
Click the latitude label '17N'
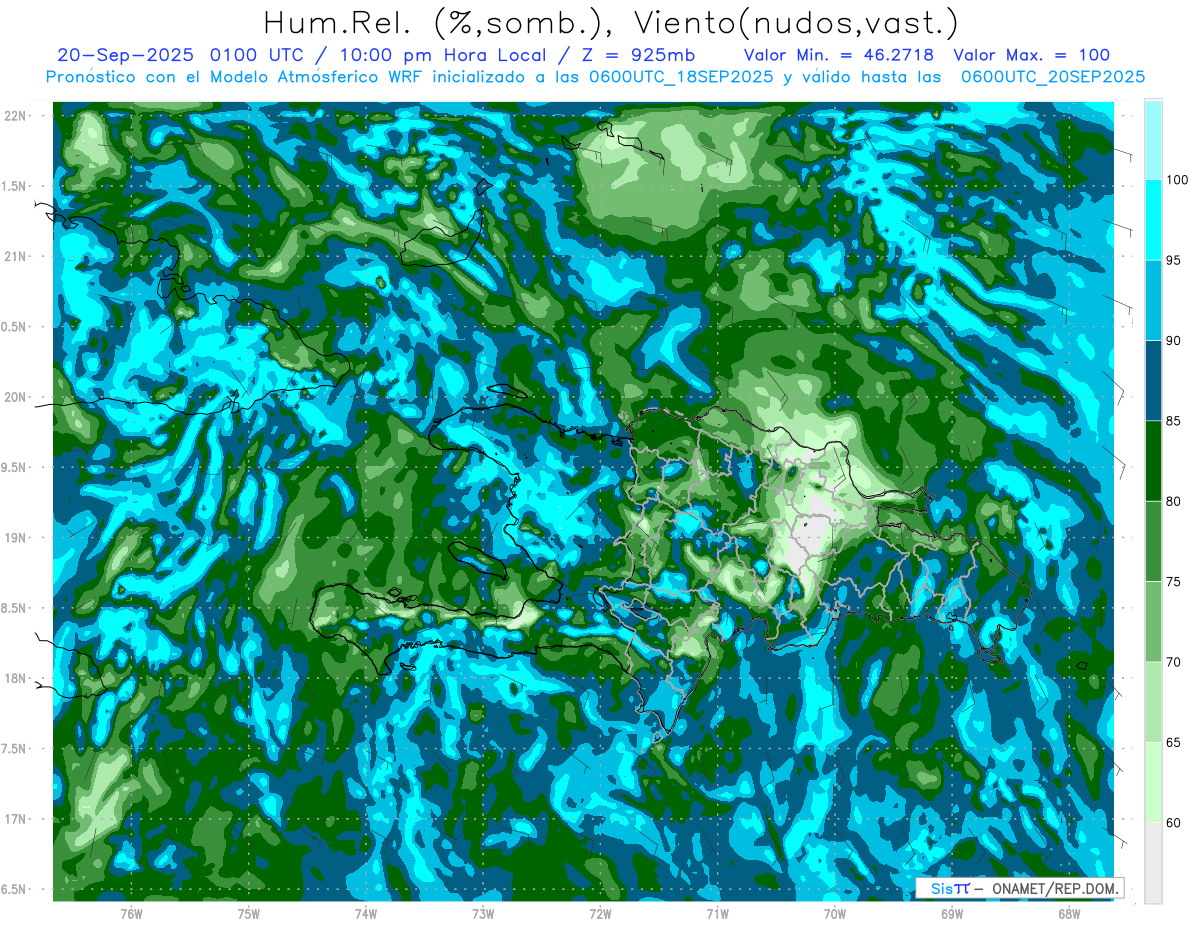point(16,819)
